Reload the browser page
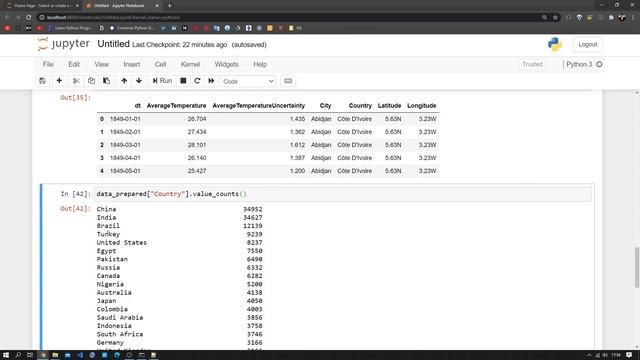640x360 pixels. (x=29, y=18)
